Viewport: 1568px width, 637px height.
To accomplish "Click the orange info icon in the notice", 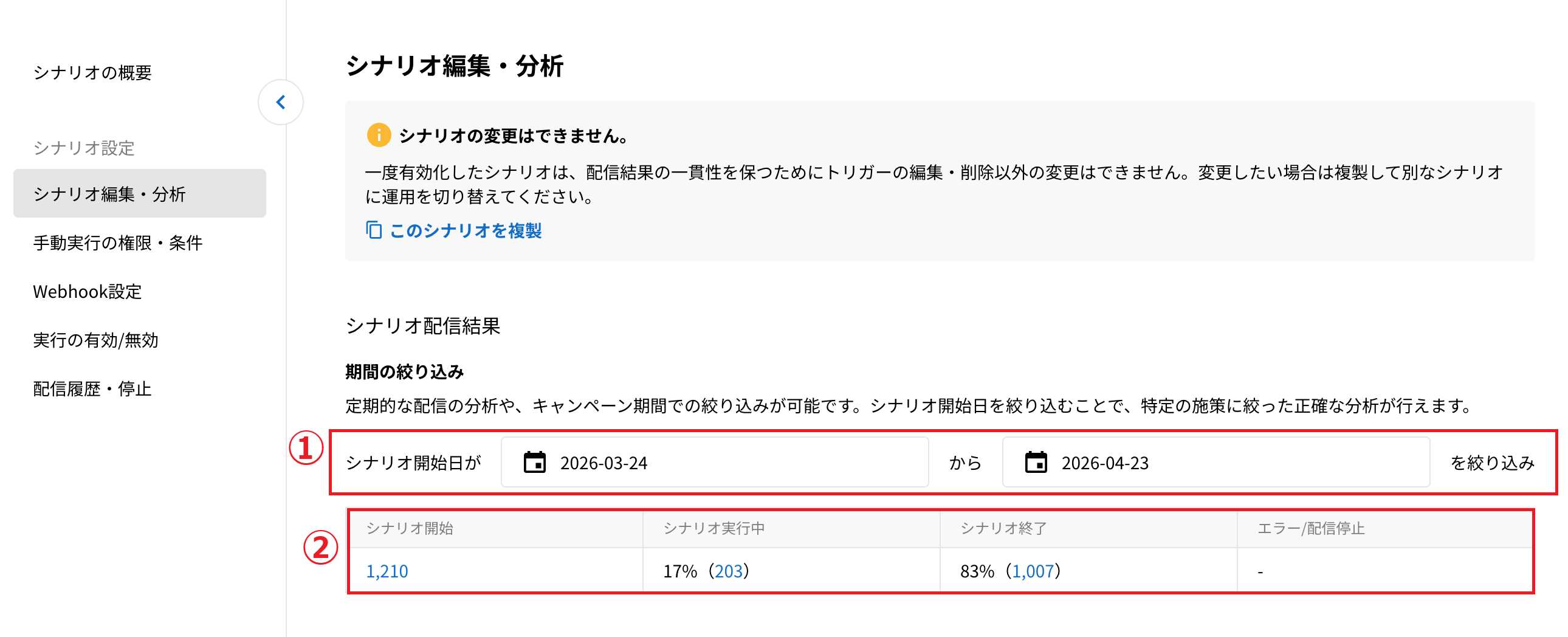I will click(x=379, y=135).
